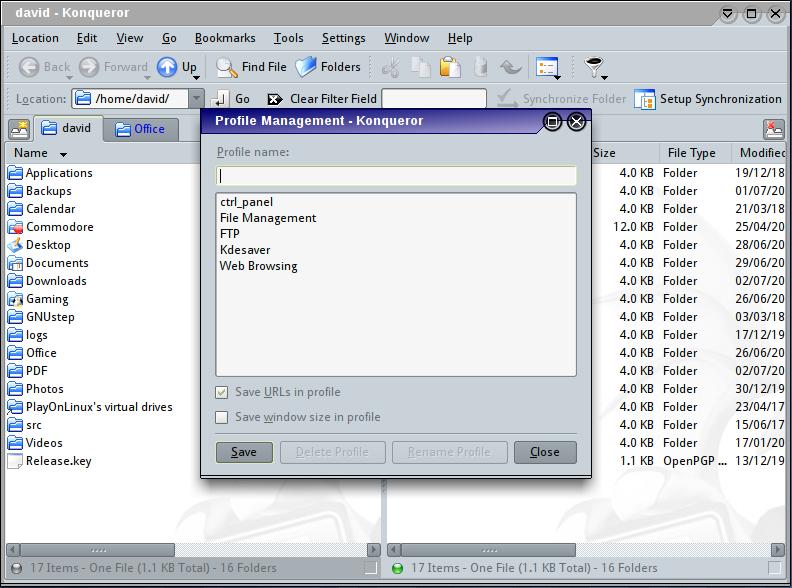This screenshot has width=792, height=588.
Task: Click the undo curved arrow icon
Action: tap(511, 67)
